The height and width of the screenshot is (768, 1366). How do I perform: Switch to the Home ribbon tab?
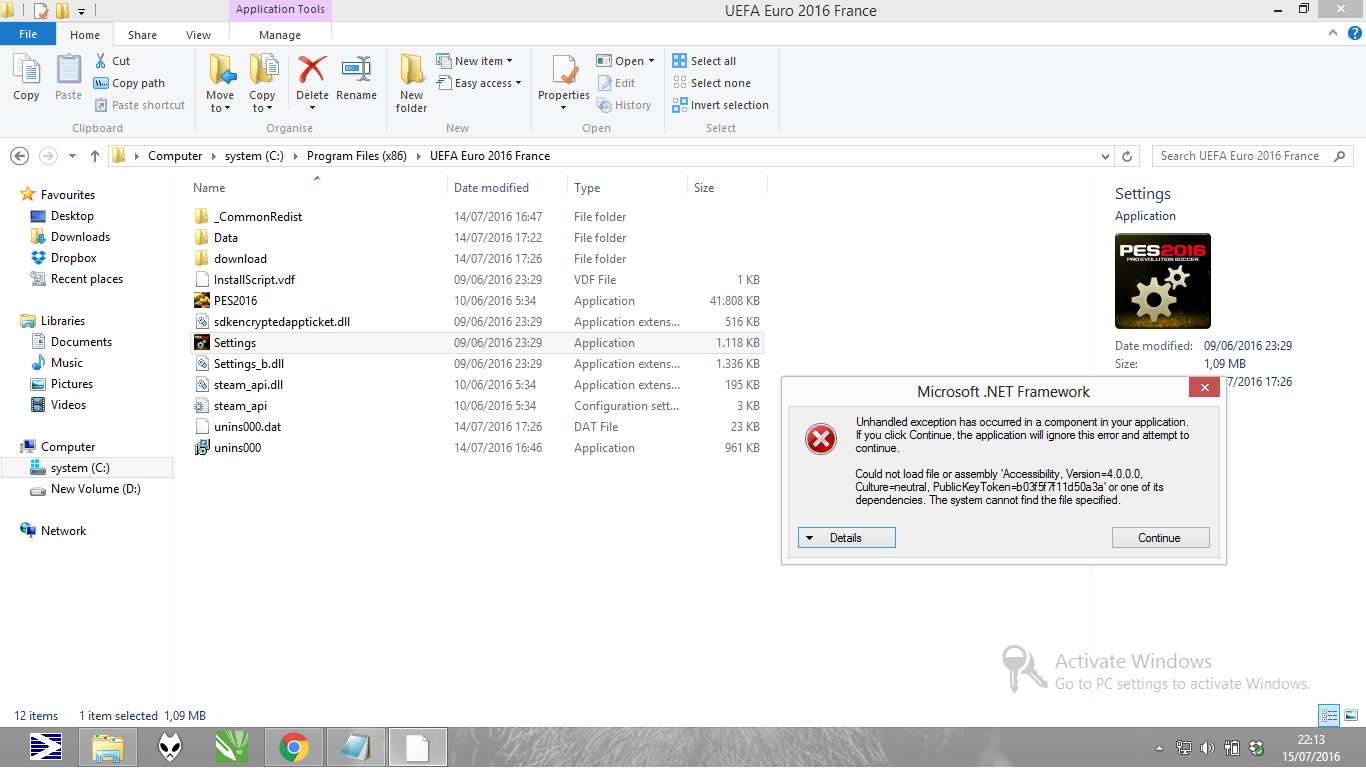(x=85, y=35)
